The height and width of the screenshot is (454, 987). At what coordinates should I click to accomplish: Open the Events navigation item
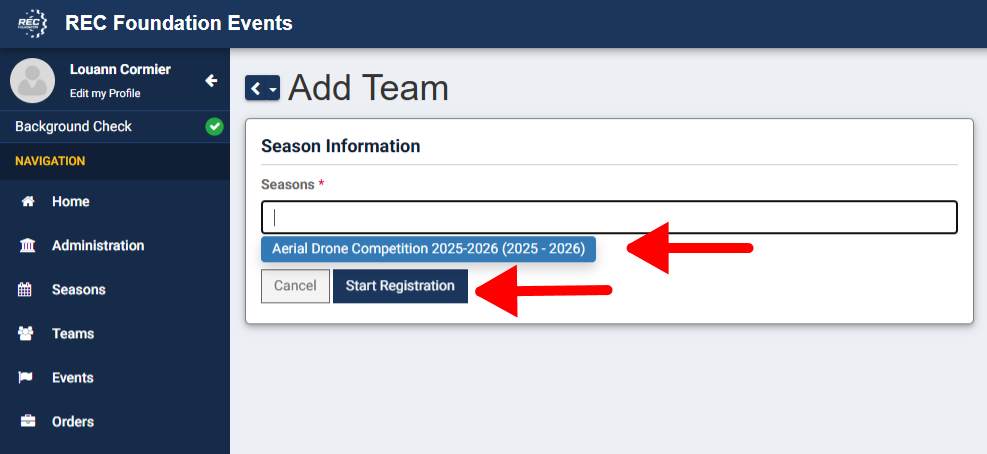click(x=72, y=378)
